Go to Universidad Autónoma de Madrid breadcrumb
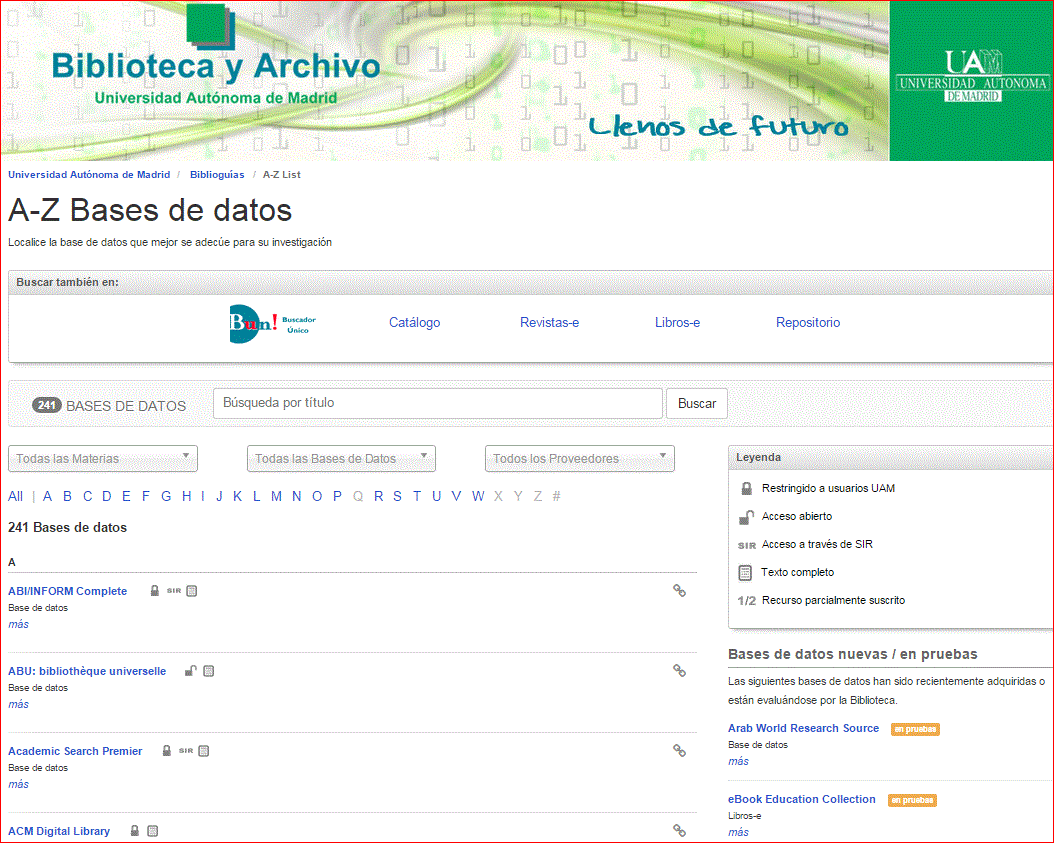This screenshot has width=1054, height=843. [x=89, y=174]
